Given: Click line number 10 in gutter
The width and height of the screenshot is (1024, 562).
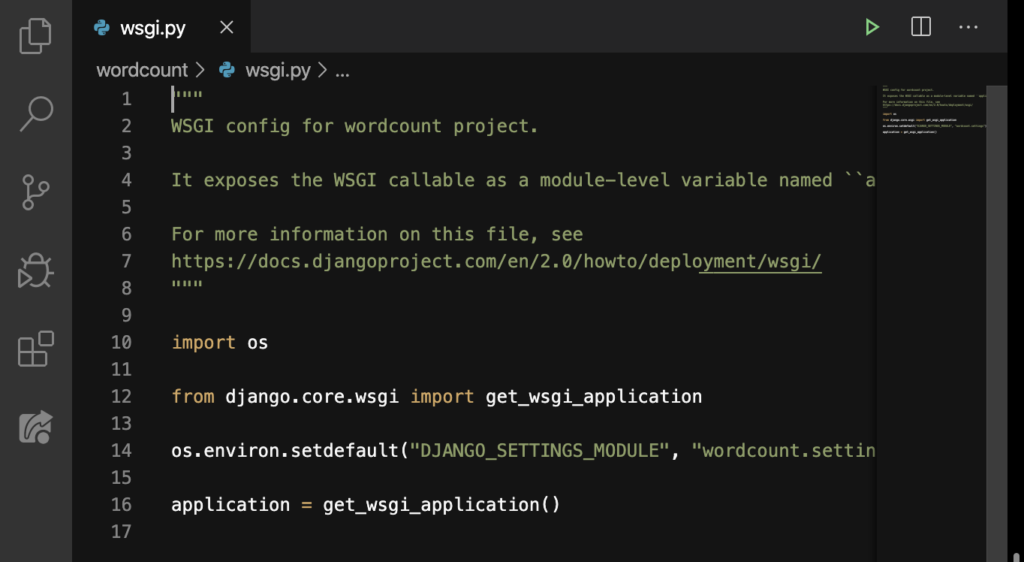Looking at the screenshot, I should point(121,343).
